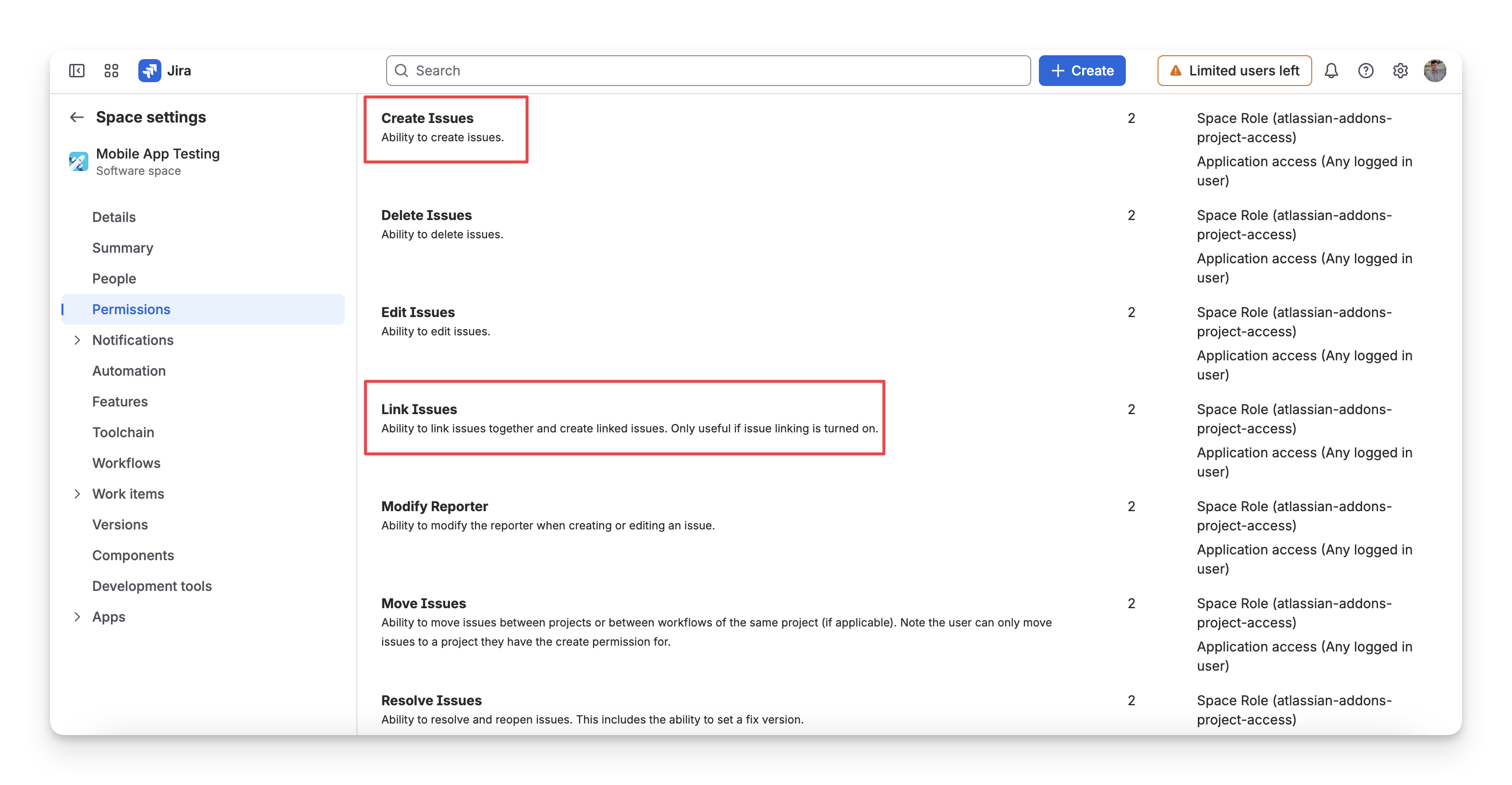Viewport: 1512px width, 785px height.
Task: Click the Mobile App Testing space name
Action: (158, 154)
